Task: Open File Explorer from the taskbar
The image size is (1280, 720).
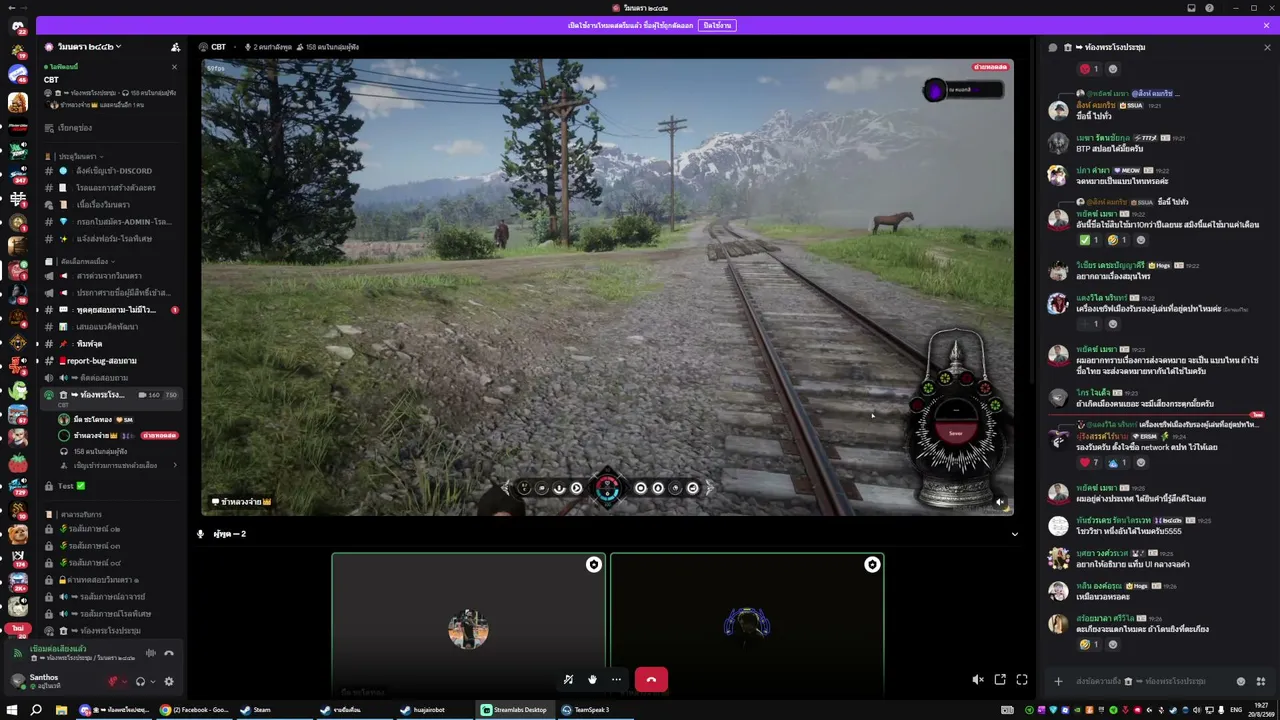Action: click(61, 710)
